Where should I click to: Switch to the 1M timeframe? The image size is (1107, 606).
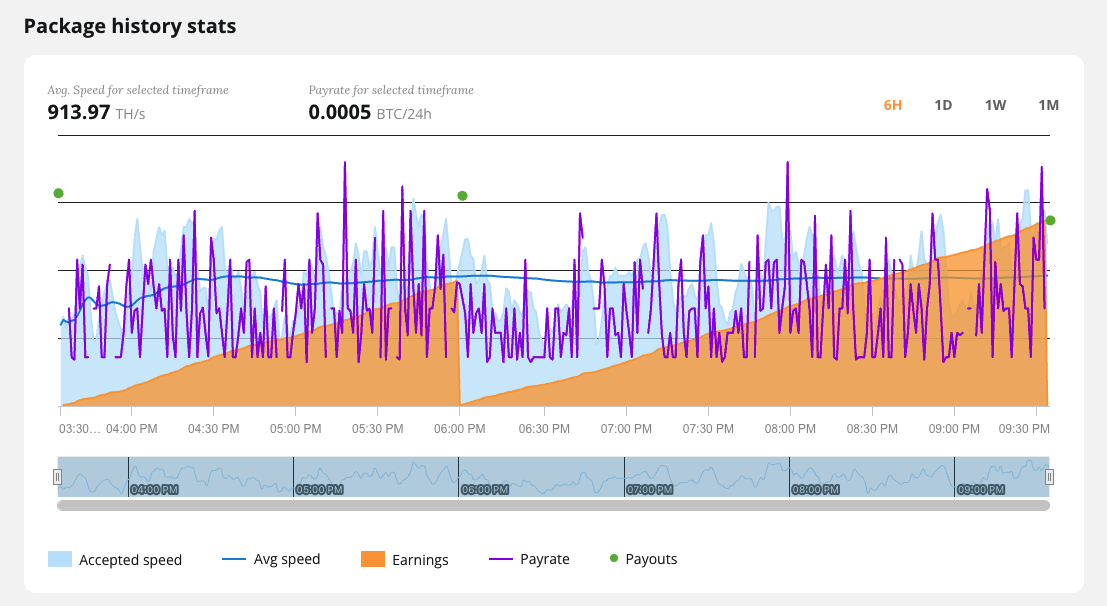pos(1048,105)
